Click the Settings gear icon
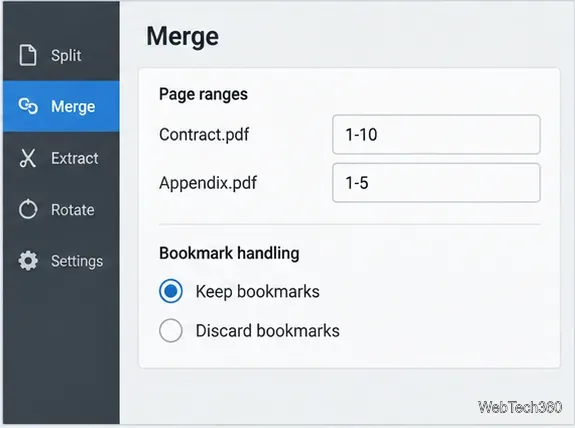Image resolution: width=575 pixels, height=428 pixels. click(x=28, y=261)
